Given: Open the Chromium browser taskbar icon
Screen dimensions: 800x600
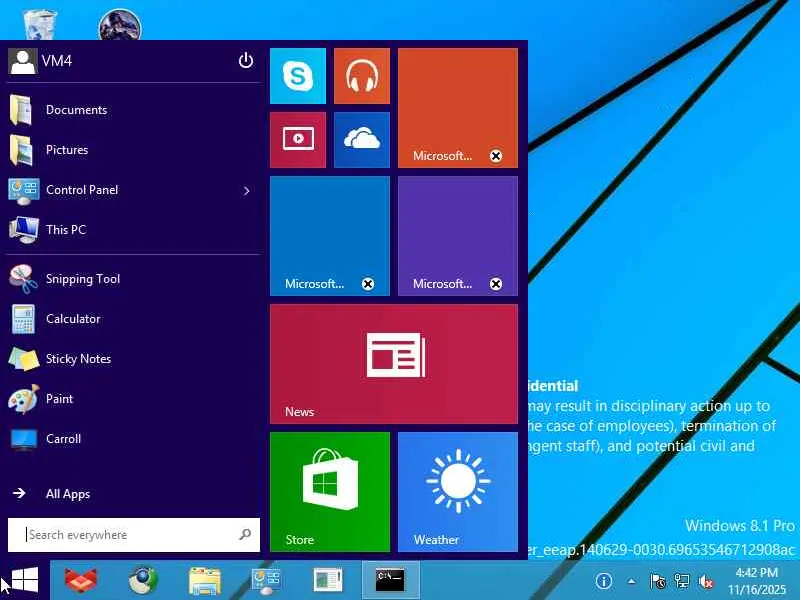Looking at the screenshot, I should point(143,581).
